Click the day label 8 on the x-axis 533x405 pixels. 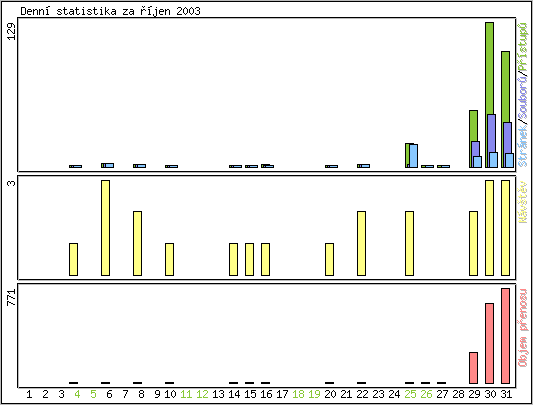click(141, 394)
